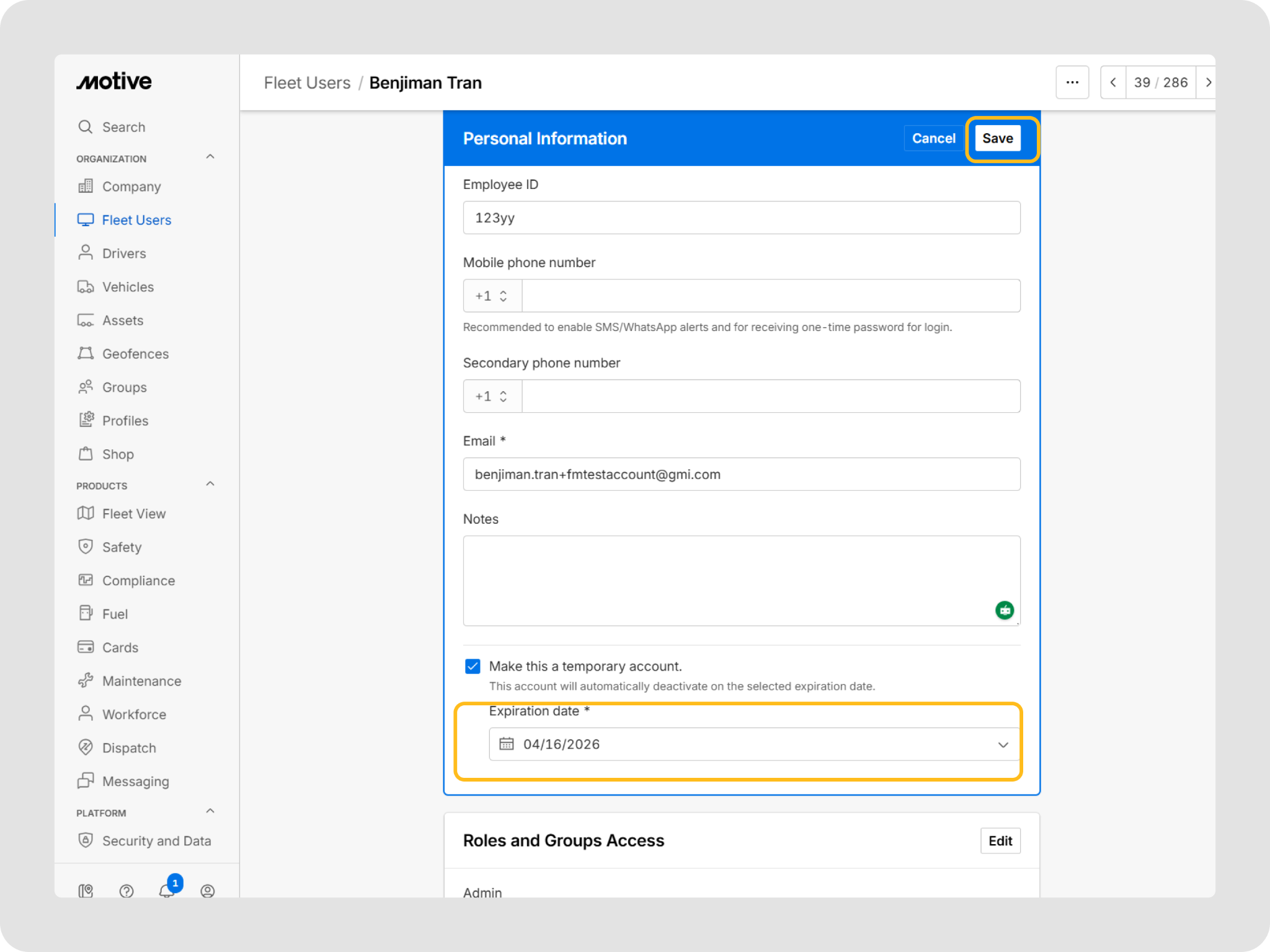This screenshot has width=1270, height=952.
Task: Click the map pin icon in bottom bar
Action: click(x=86, y=891)
